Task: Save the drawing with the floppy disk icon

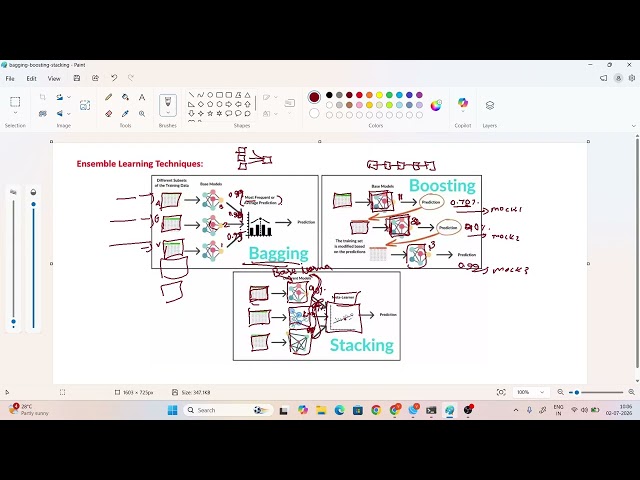Action: click(x=77, y=78)
